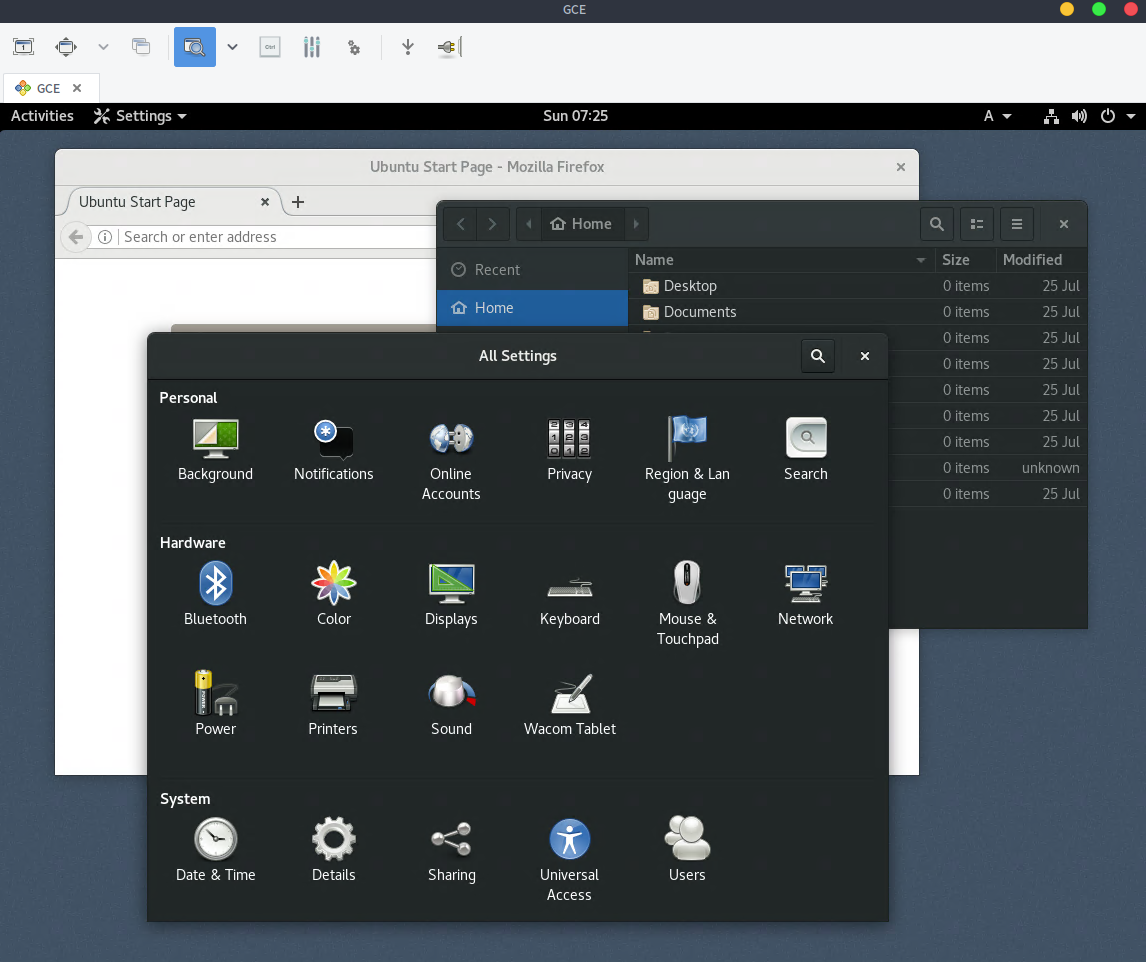Expand the chevron next to the magnifier tool
This screenshot has height=962, width=1146.
click(232, 47)
